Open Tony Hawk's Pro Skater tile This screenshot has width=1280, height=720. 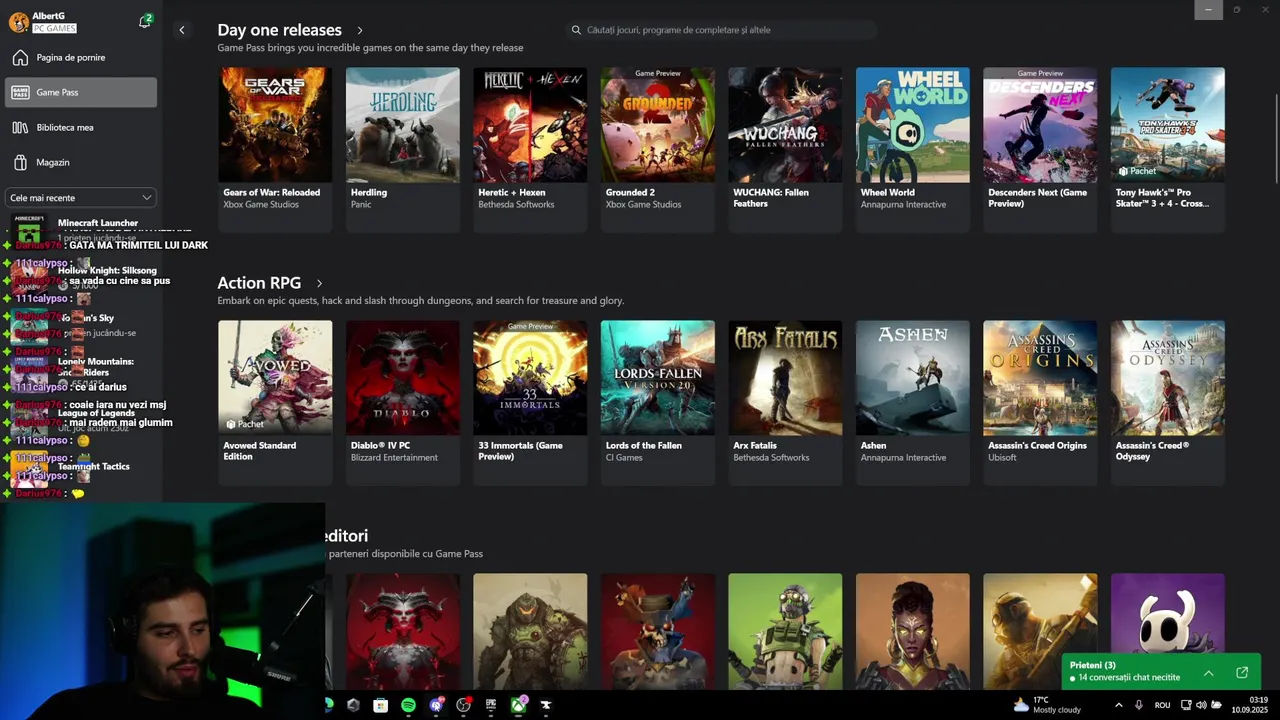pyautogui.click(x=1168, y=149)
